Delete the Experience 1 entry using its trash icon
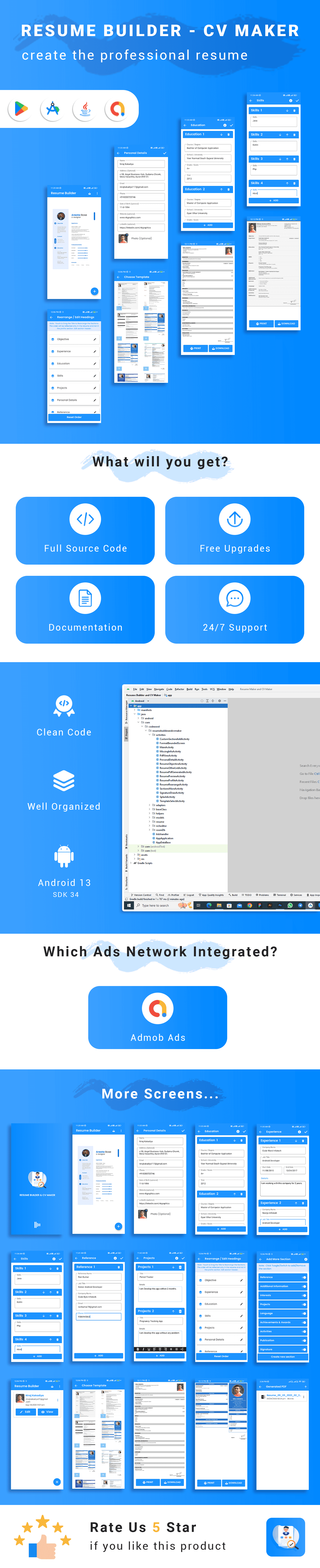This screenshot has width=320, height=1568. [303, 1140]
